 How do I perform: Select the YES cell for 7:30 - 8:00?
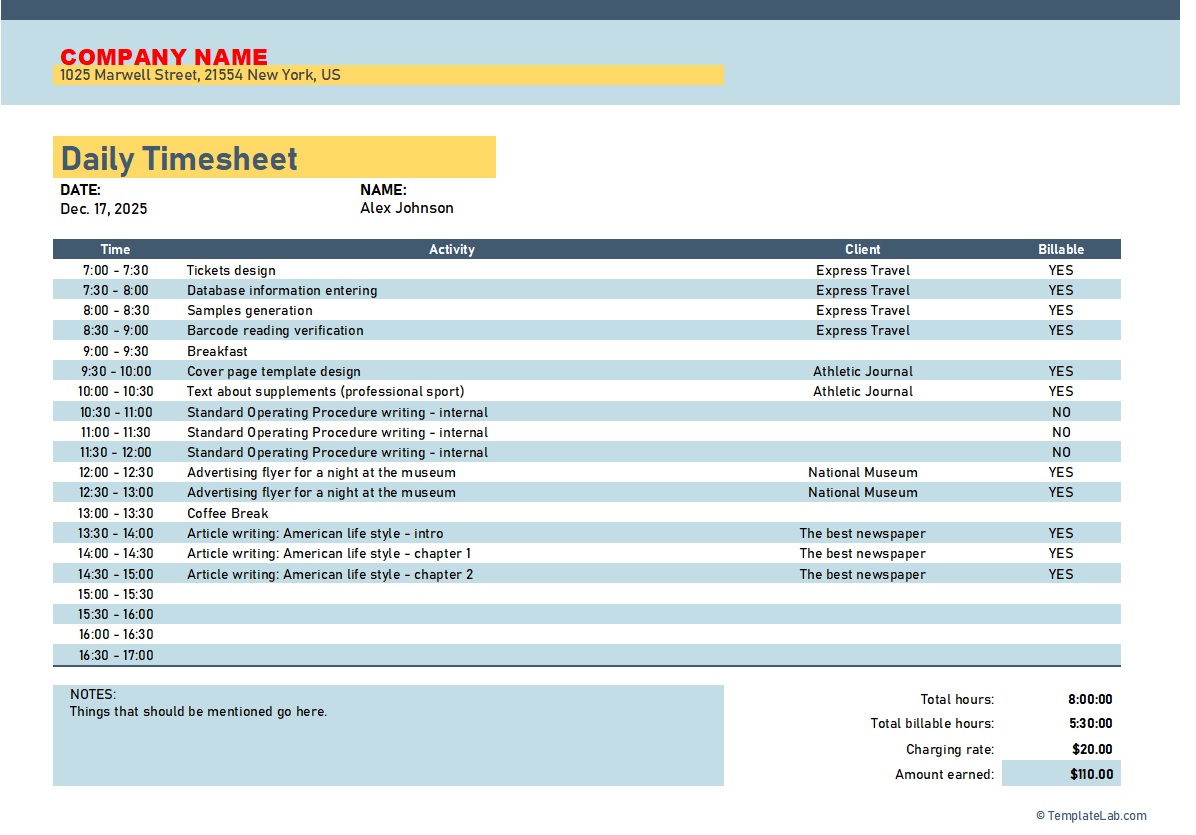point(1061,291)
